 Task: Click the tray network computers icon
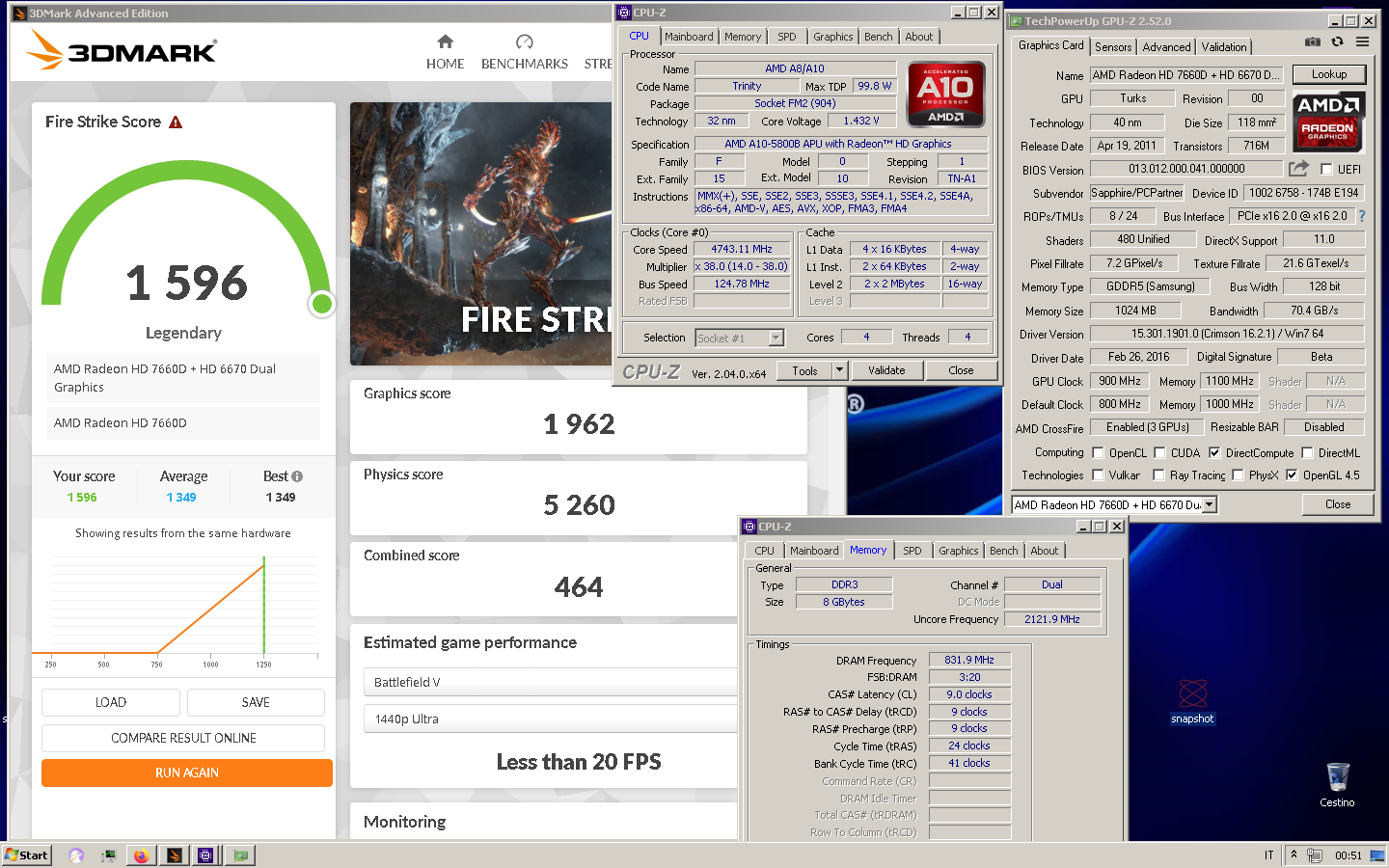[1315, 855]
